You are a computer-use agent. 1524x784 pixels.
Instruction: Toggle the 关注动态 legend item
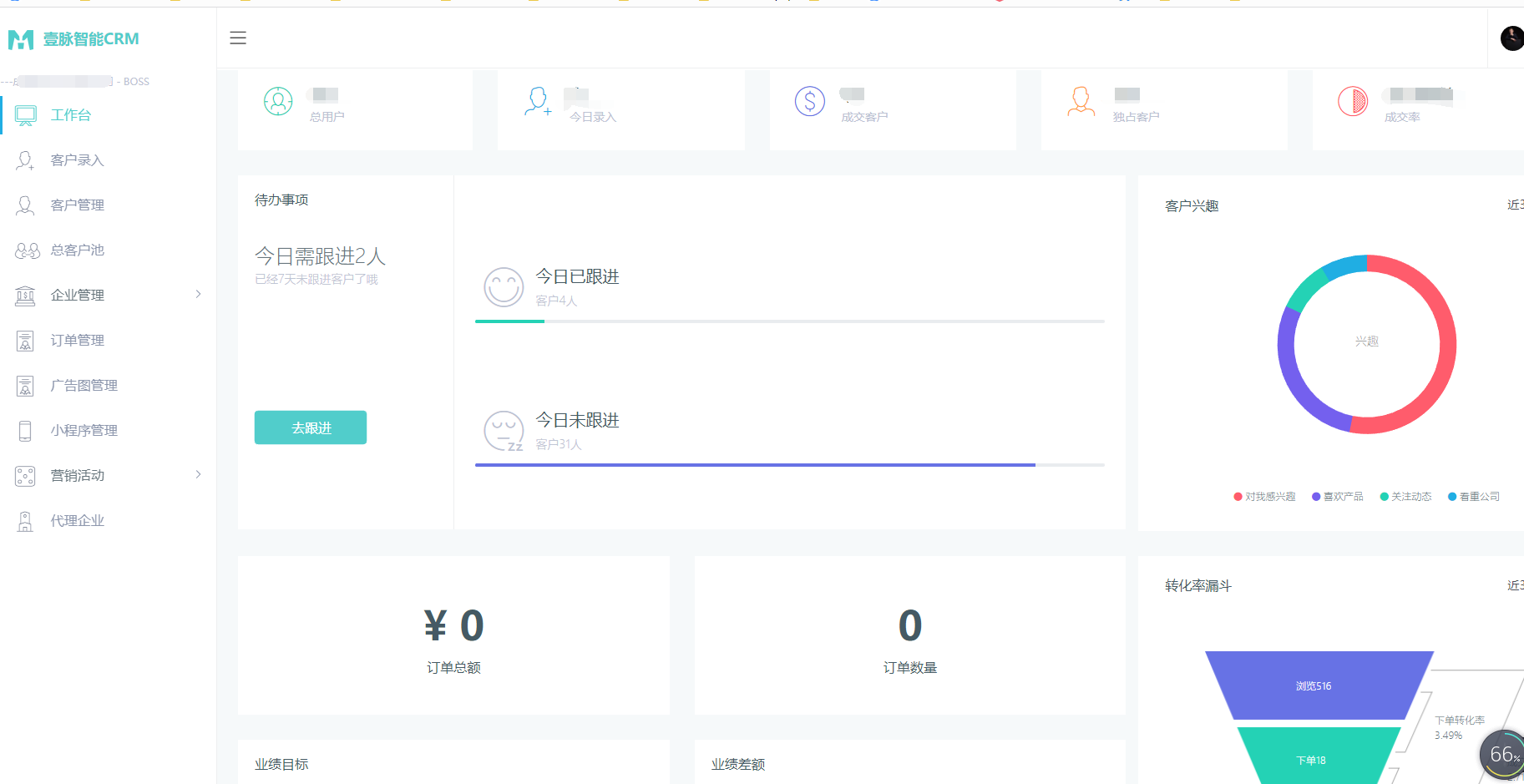click(1405, 497)
